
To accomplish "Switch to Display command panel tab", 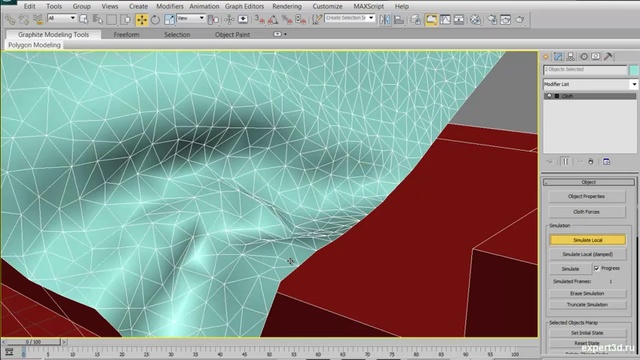I will 596,57.
